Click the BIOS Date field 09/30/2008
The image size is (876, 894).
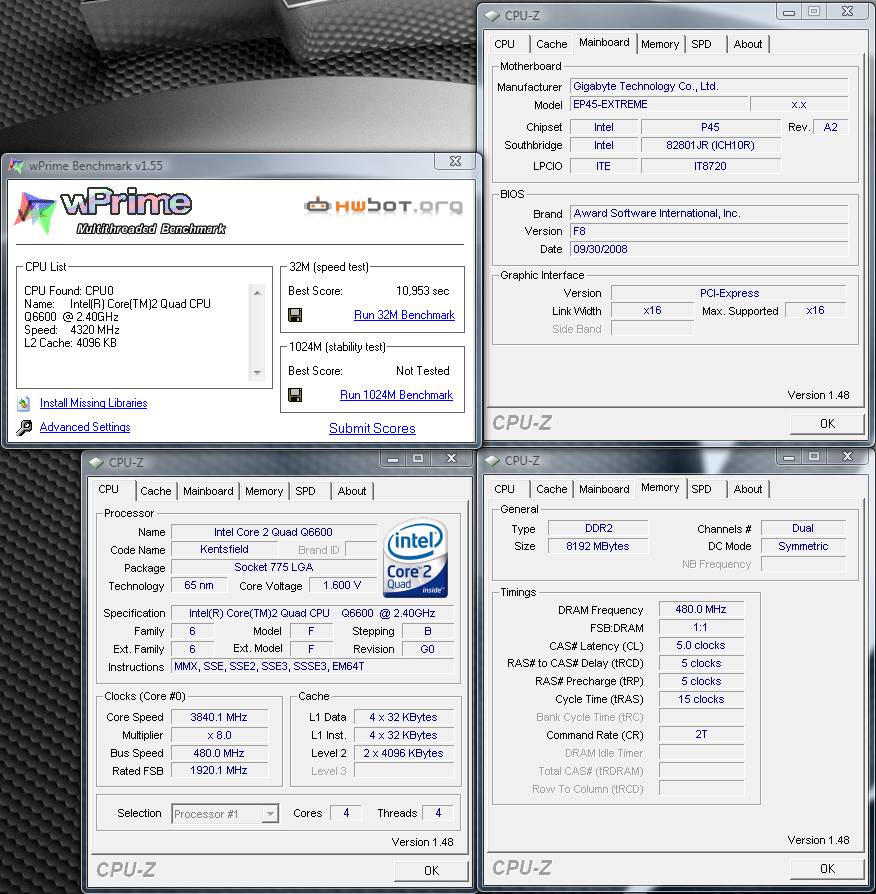point(709,249)
